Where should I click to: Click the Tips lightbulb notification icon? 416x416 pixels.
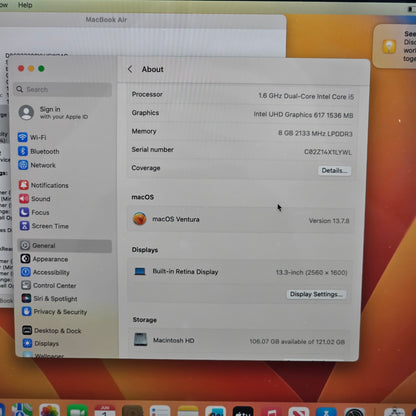coord(389,46)
